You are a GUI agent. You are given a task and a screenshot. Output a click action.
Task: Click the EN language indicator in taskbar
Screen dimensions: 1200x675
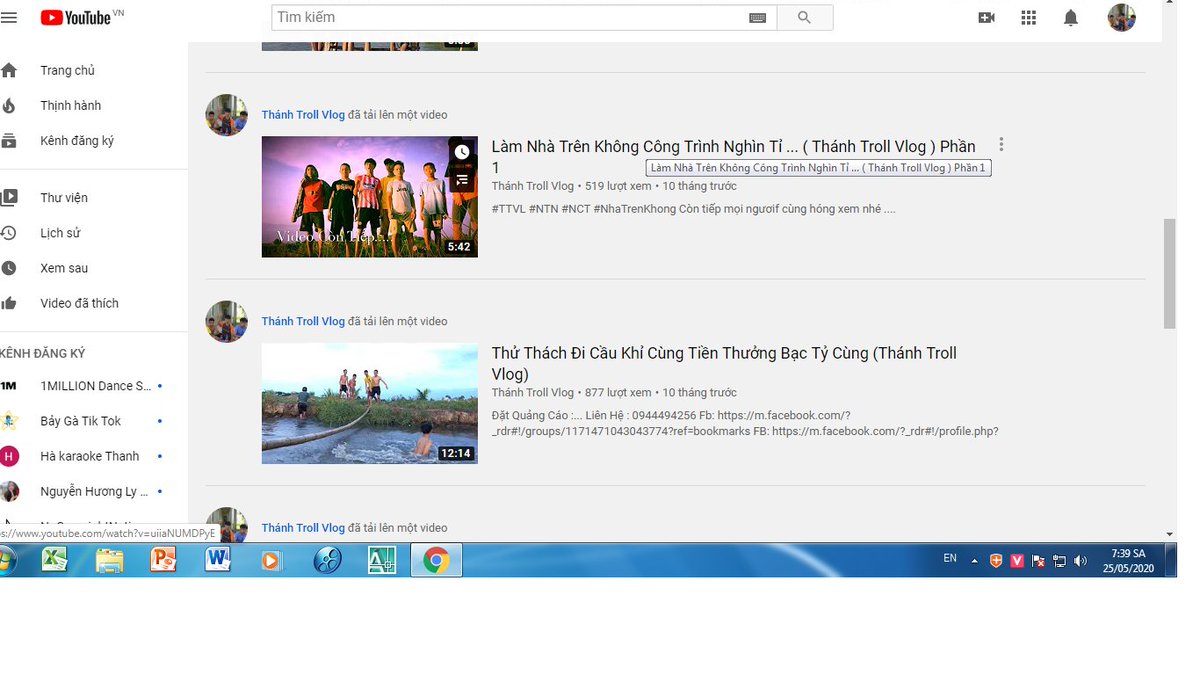(950, 558)
